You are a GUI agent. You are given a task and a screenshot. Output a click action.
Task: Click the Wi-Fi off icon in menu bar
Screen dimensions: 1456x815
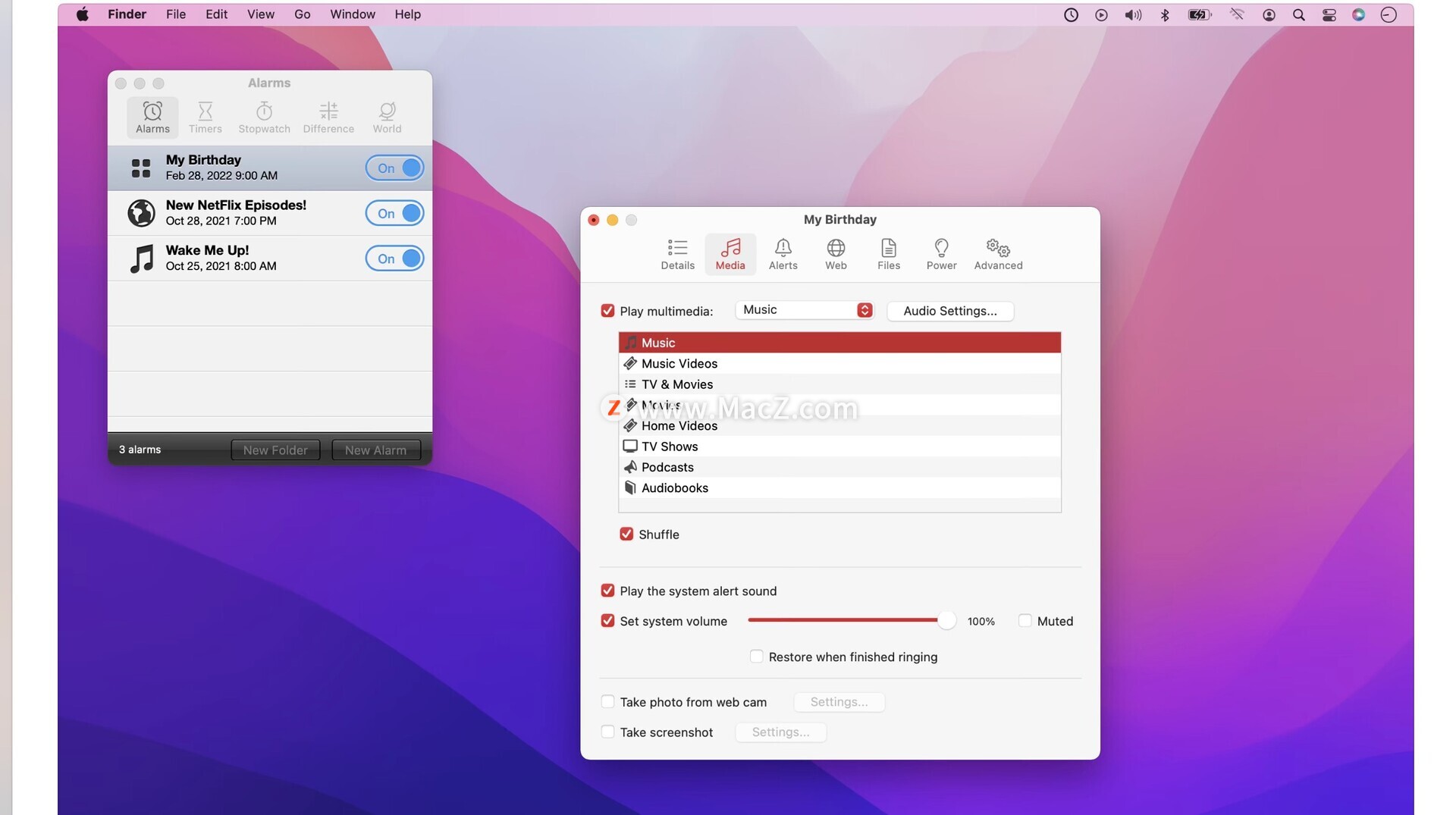1237,14
